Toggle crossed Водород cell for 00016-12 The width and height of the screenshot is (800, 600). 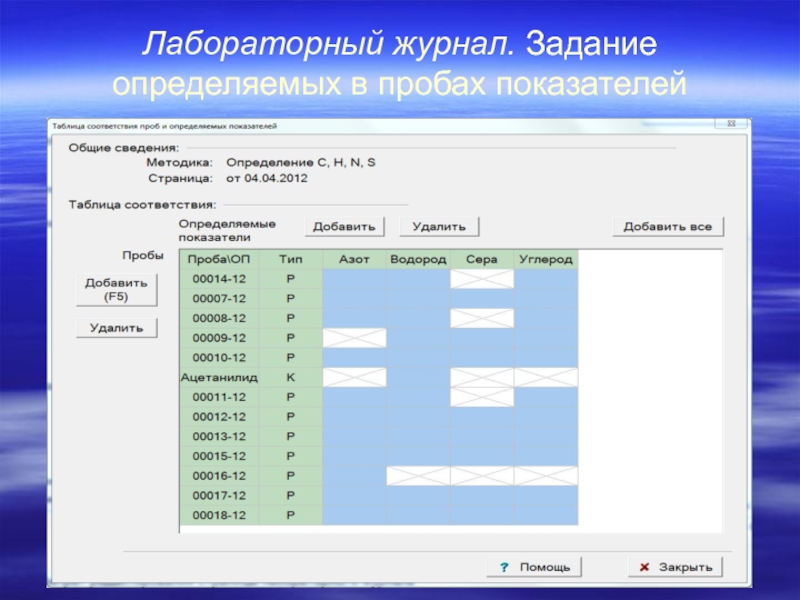[x=418, y=476]
